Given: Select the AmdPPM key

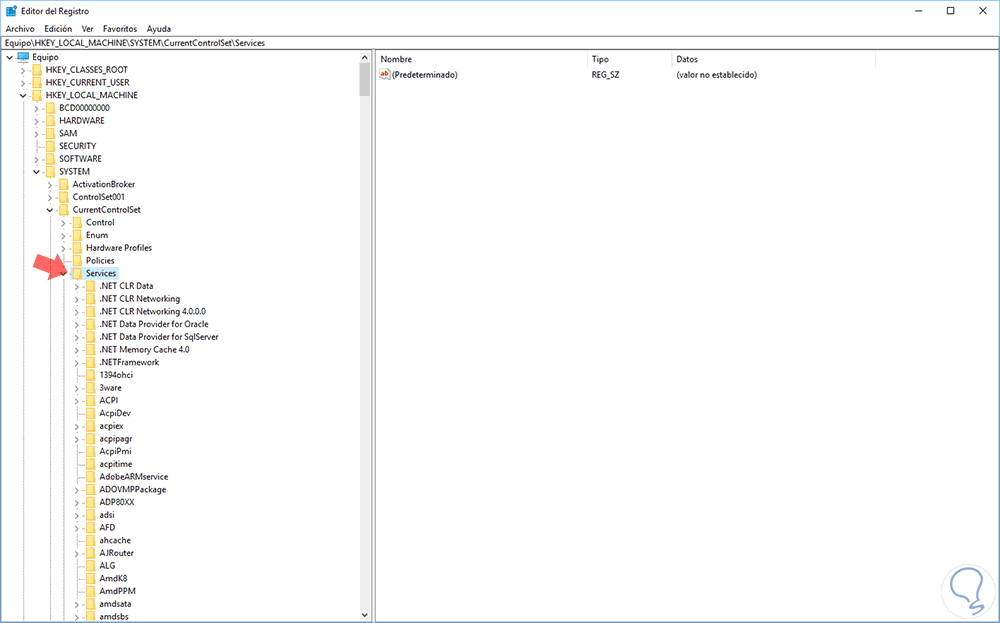Looking at the screenshot, I should tap(117, 591).
